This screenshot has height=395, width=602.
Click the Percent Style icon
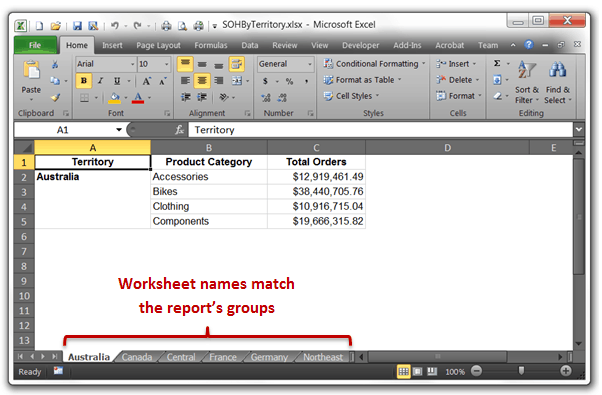tap(289, 81)
